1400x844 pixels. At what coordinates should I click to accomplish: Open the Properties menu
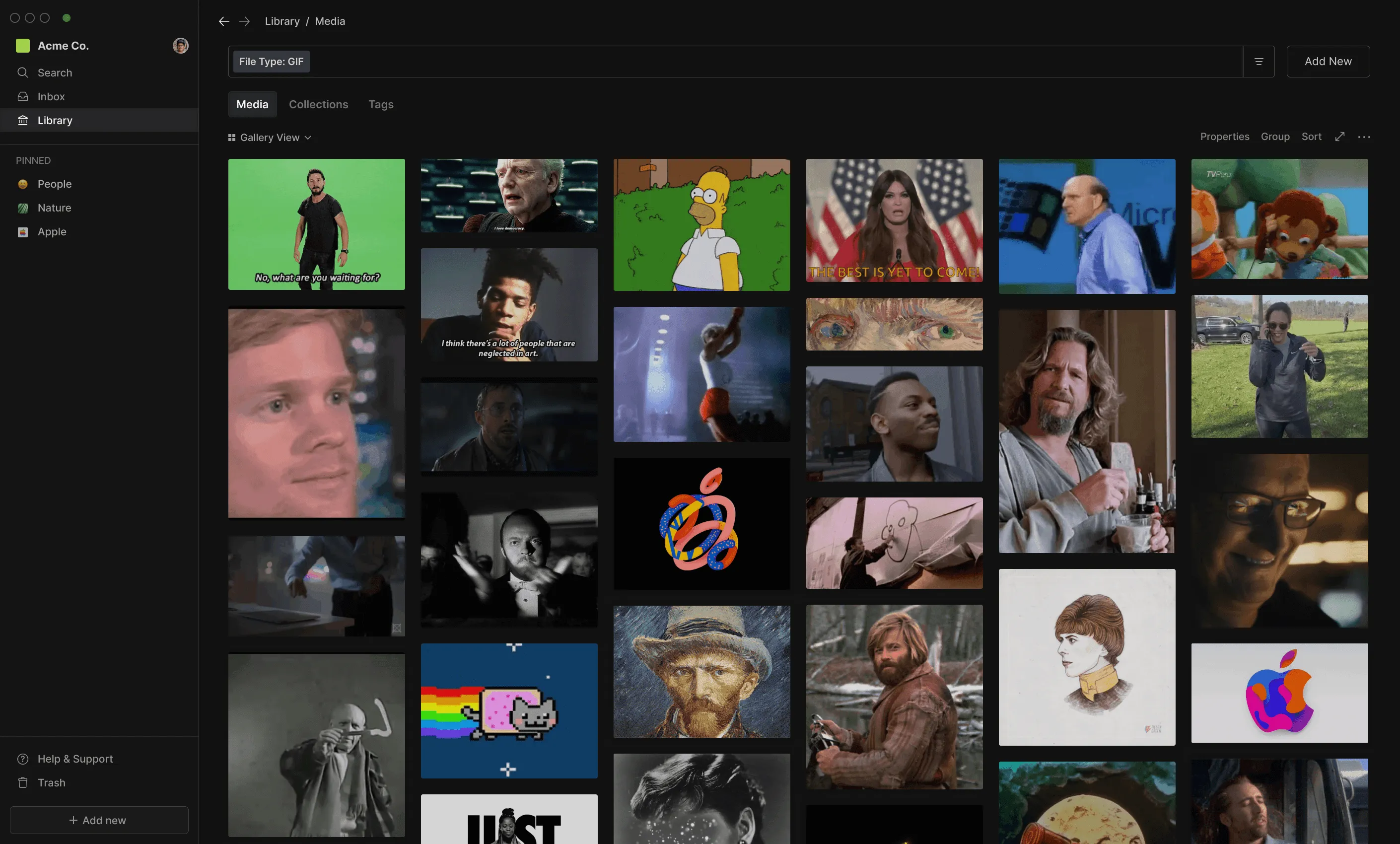(x=1224, y=137)
